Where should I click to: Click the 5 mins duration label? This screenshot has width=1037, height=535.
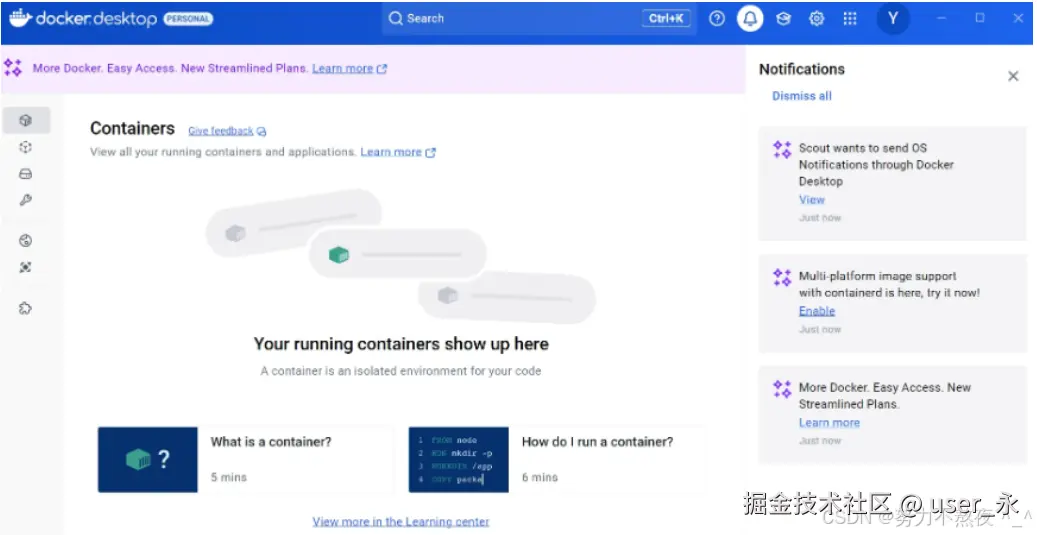pyautogui.click(x=229, y=477)
